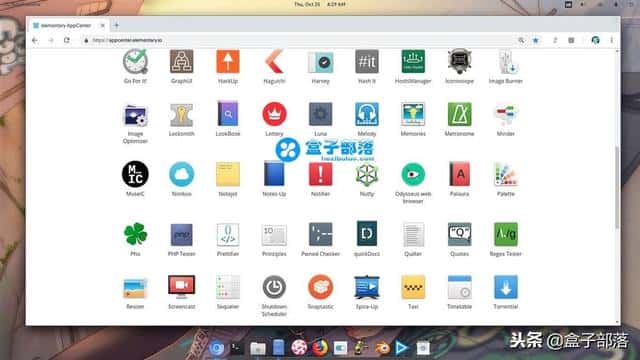Click the Memories app icon
The width and height of the screenshot is (640, 360).
click(x=413, y=114)
